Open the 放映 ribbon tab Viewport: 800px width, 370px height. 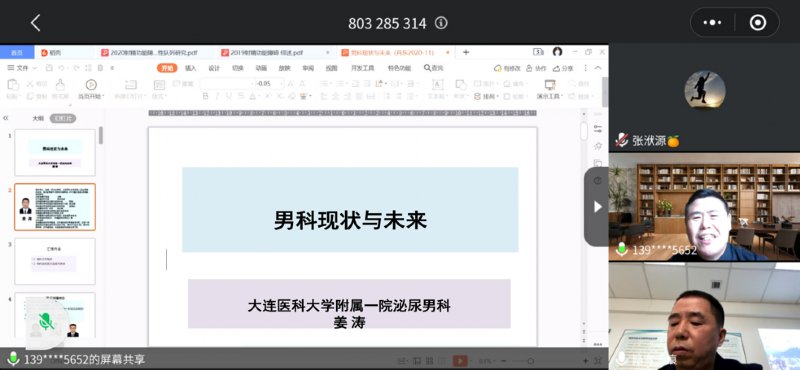coord(284,68)
